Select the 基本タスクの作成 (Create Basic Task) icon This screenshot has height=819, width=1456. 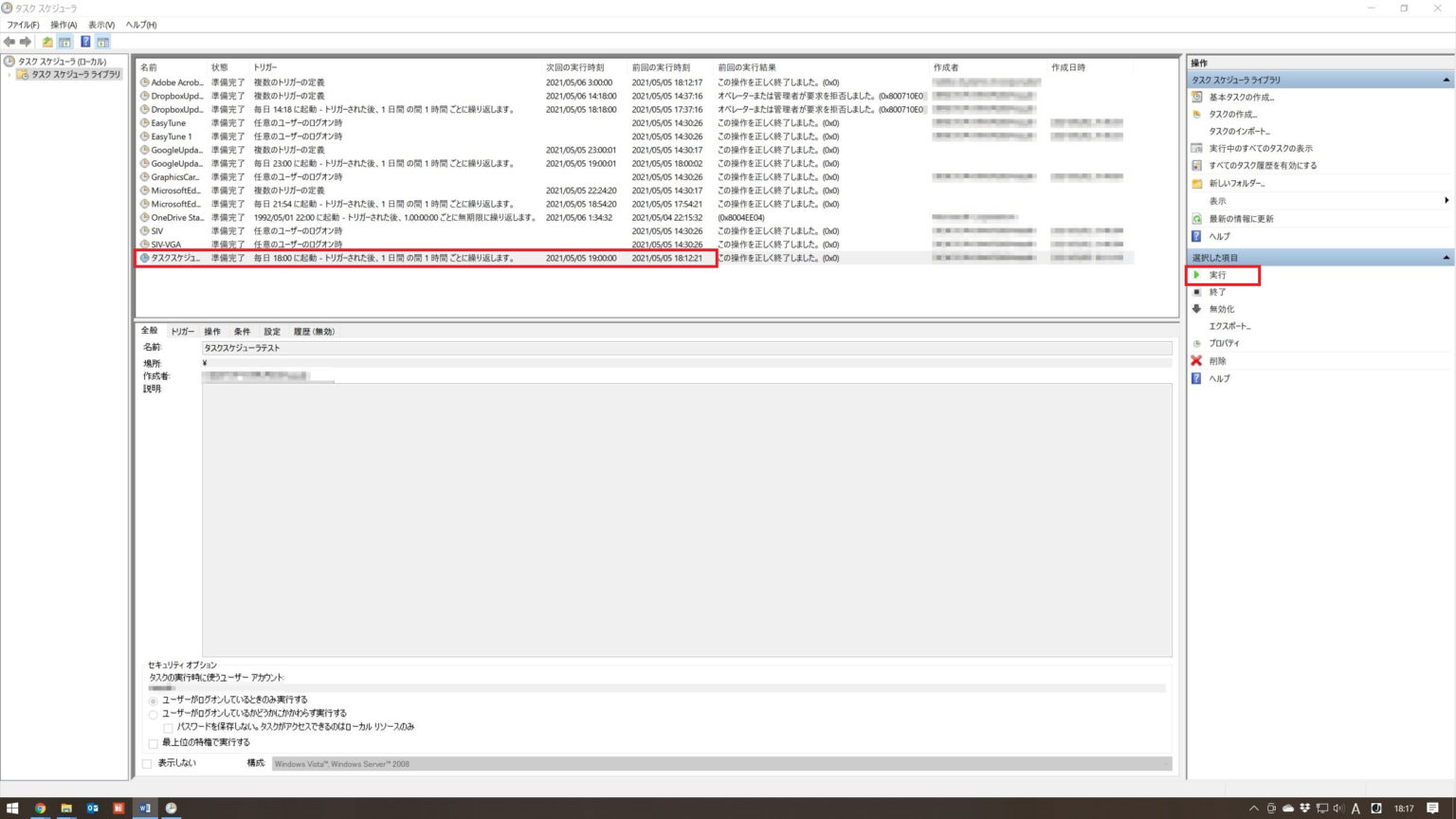1235,98
